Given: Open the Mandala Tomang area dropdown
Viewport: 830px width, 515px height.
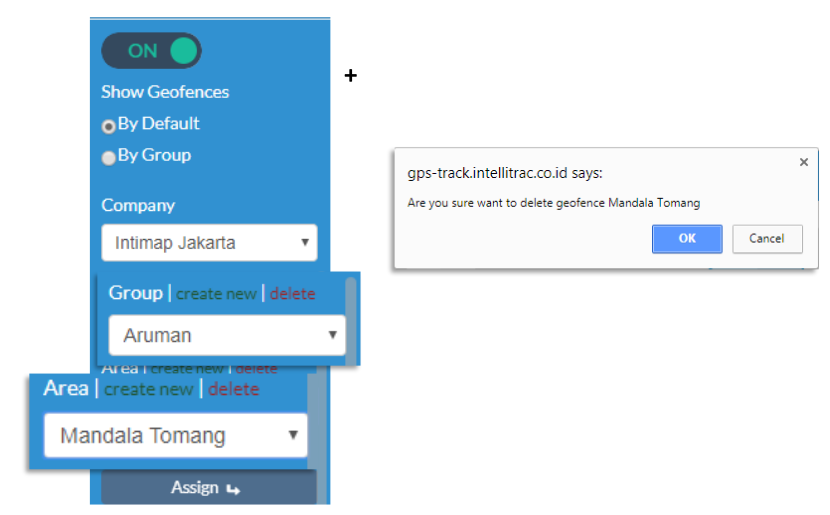Looking at the screenshot, I should [175, 436].
